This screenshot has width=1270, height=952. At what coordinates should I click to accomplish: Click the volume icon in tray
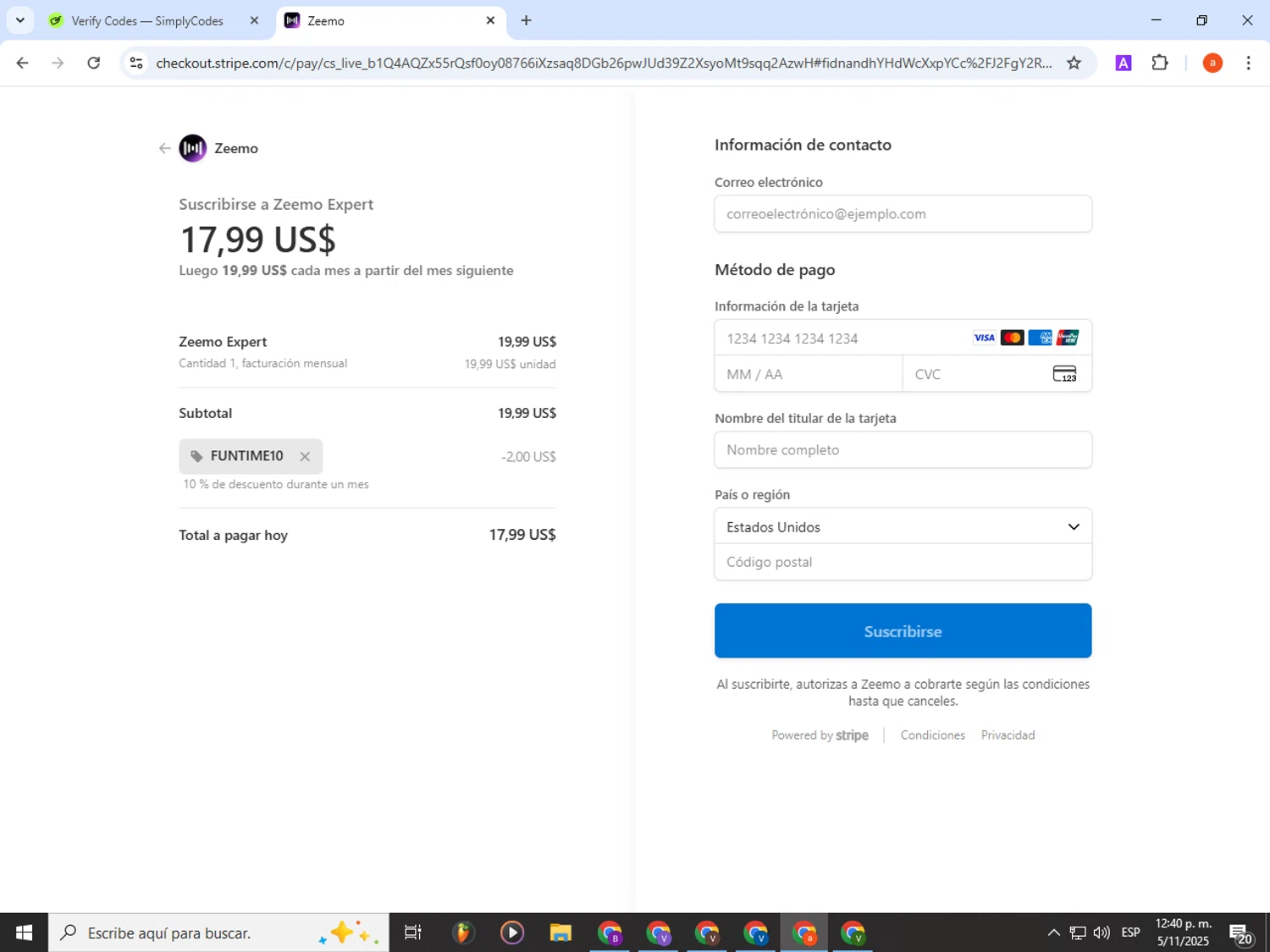(1102, 933)
